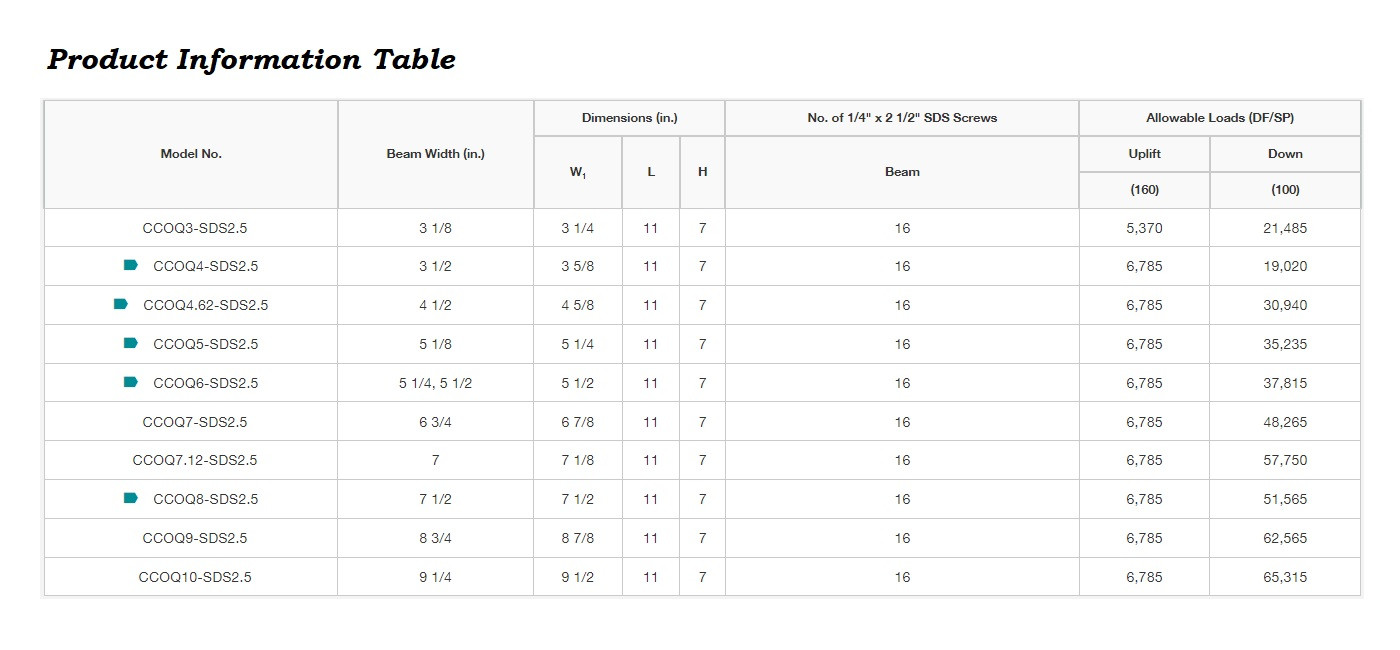Select the Dimensions (in.) header cell
1400x650 pixels.
[629, 118]
